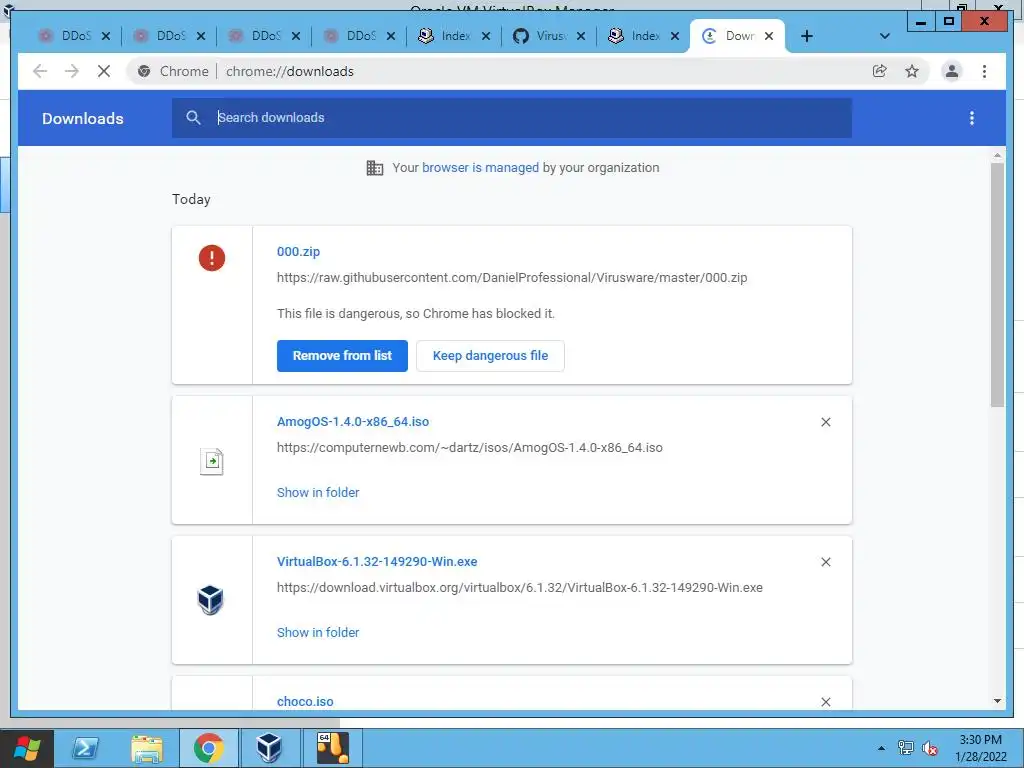1024x768 pixels.
Task: Click the Chrome taskbar icon
Action: (x=209, y=748)
